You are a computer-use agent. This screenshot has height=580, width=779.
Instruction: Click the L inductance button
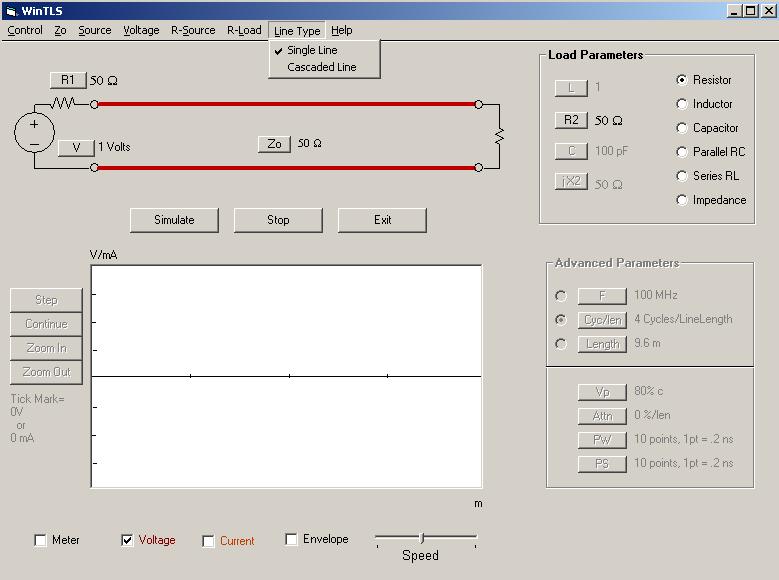571,88
